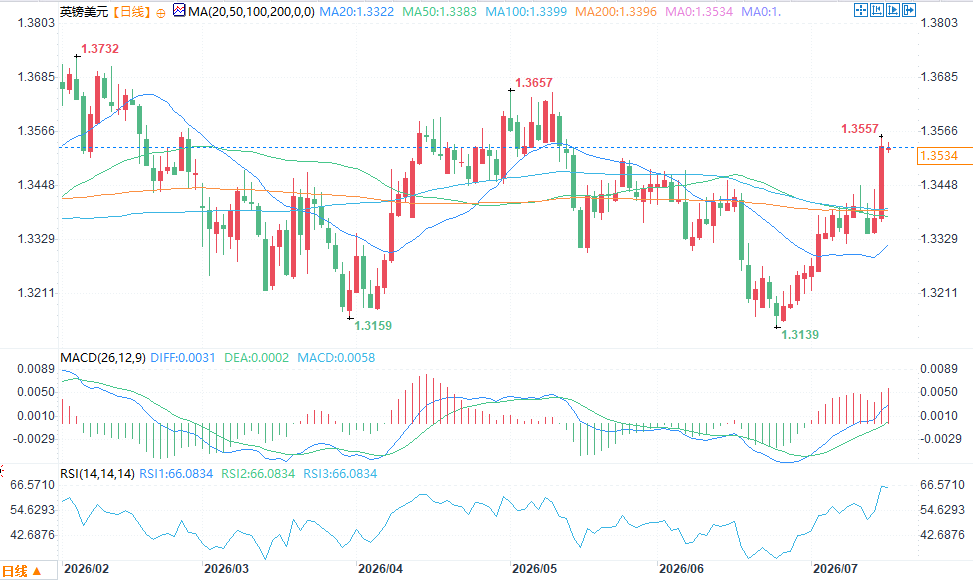Click the play-forward chart icon
This screenshot has height=580, width=973.
[893, 10]
